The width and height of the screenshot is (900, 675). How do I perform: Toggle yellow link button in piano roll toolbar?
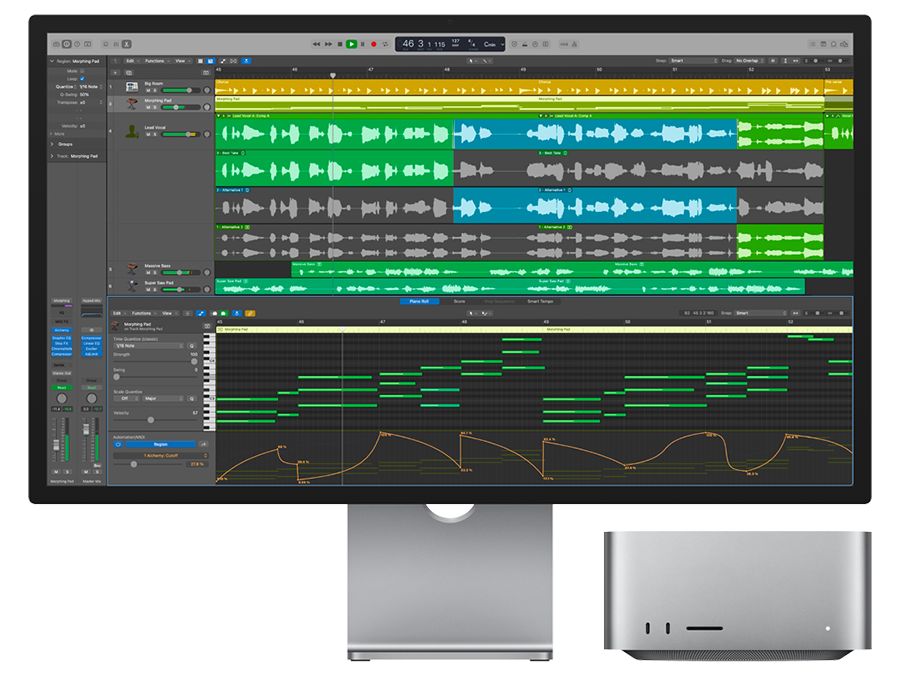pos(250,313)
